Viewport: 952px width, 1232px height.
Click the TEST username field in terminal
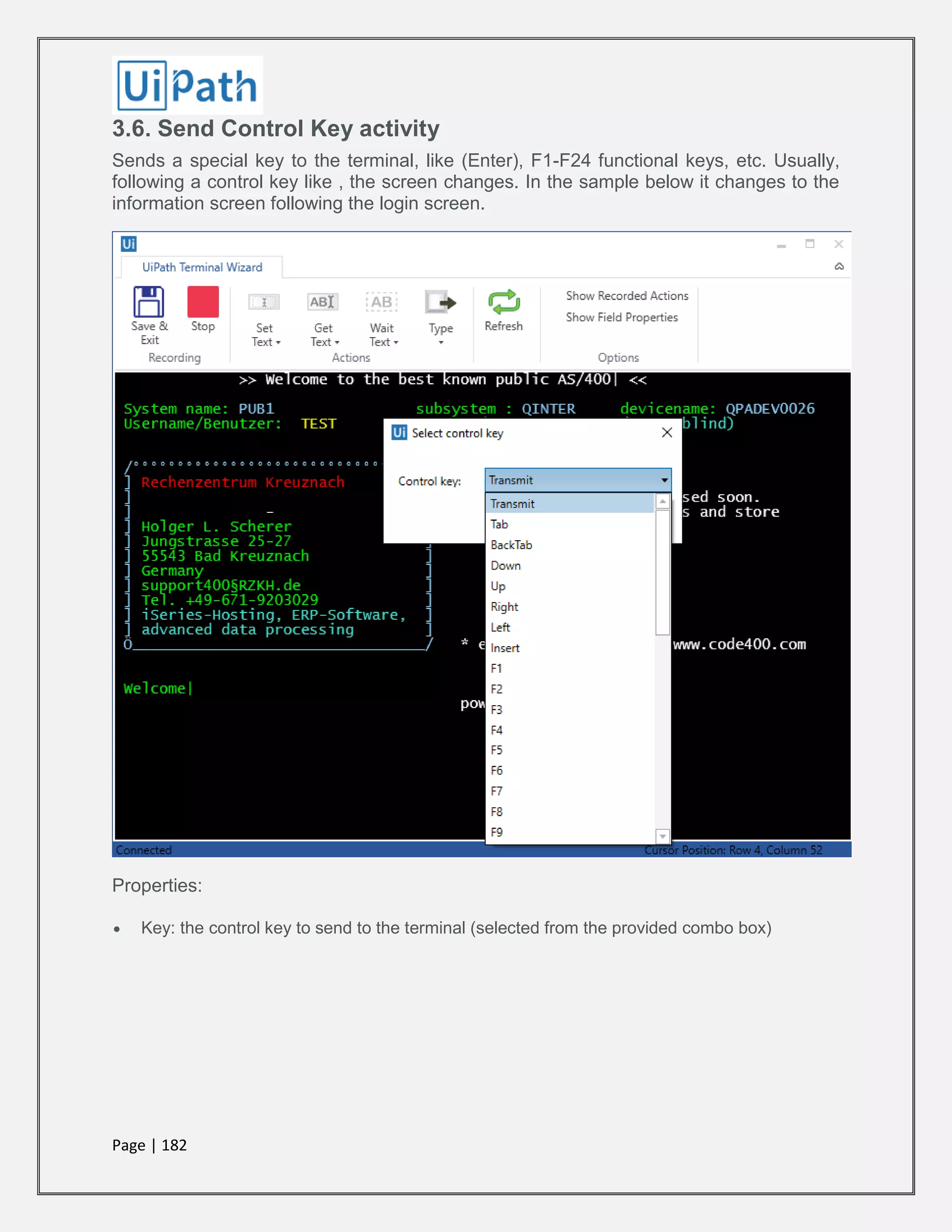coord(318,424)
